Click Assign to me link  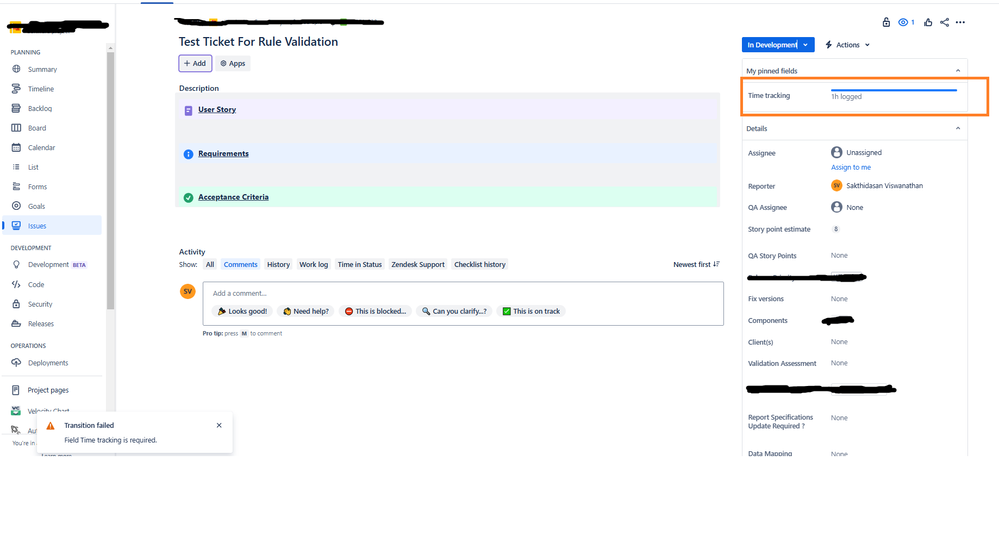(851, 168)
